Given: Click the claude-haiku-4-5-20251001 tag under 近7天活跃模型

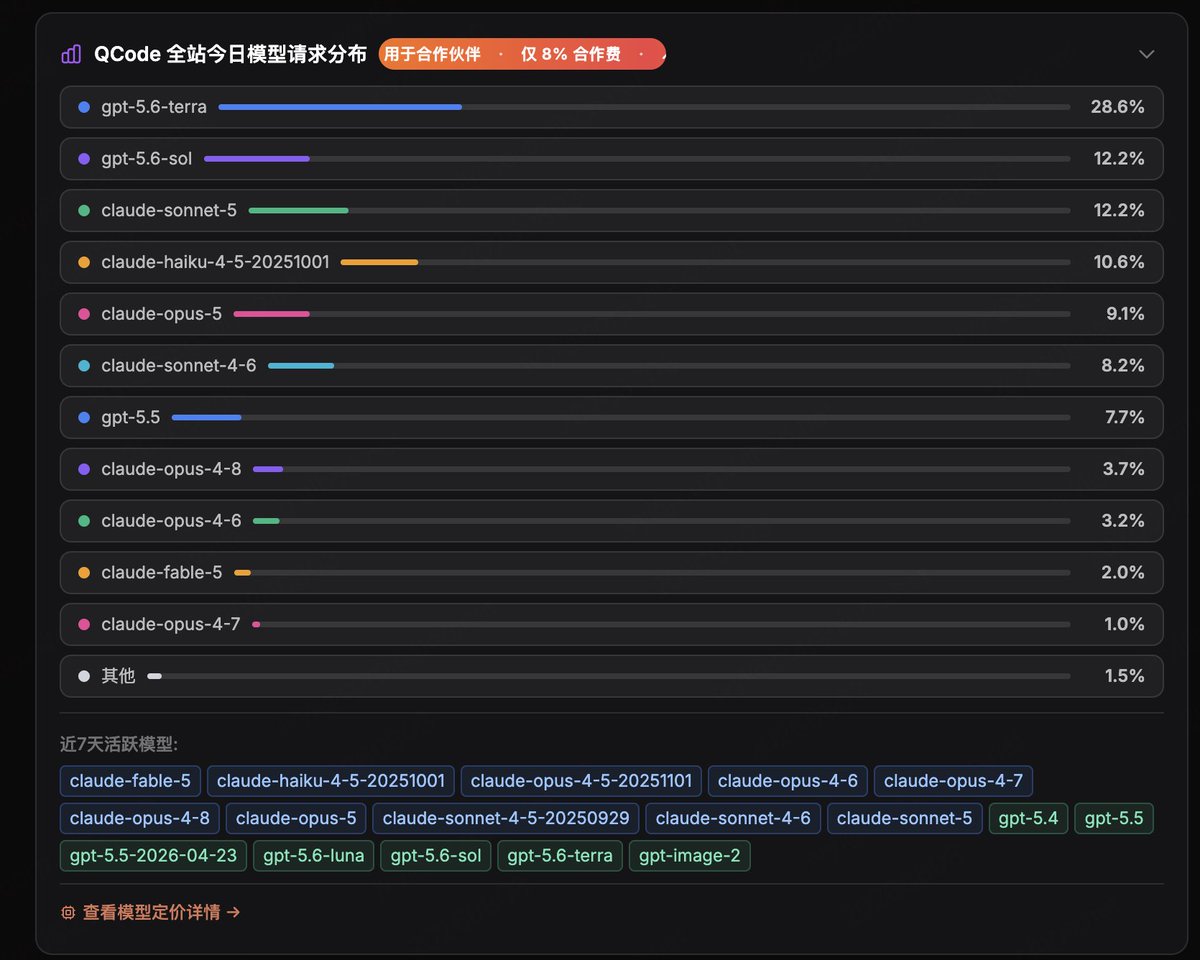Looking at the screenshot, I should tap(332, 780).
